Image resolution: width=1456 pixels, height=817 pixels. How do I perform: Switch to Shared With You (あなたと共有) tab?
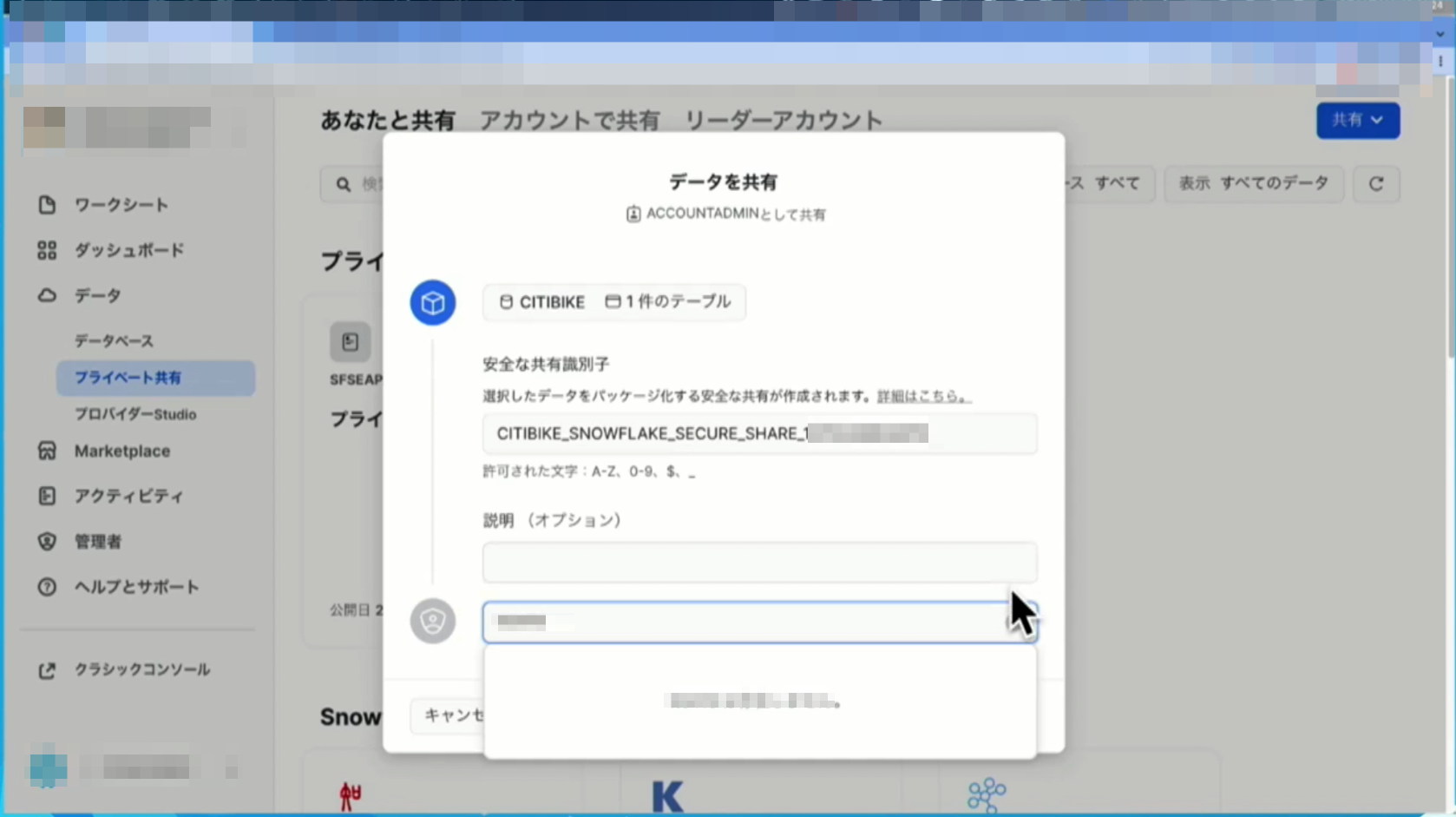click(388, 120)
